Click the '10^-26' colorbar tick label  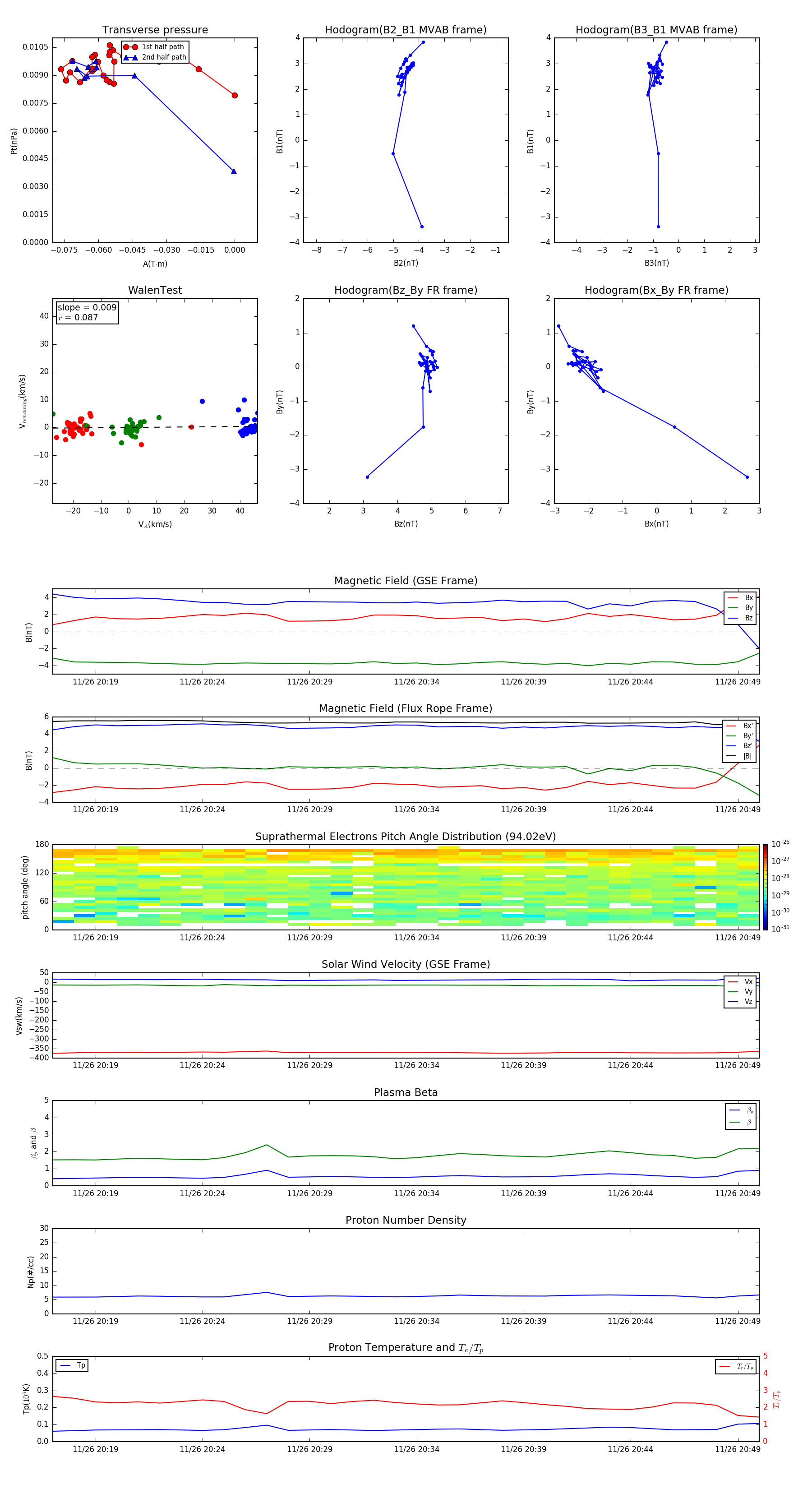[780, 844]
